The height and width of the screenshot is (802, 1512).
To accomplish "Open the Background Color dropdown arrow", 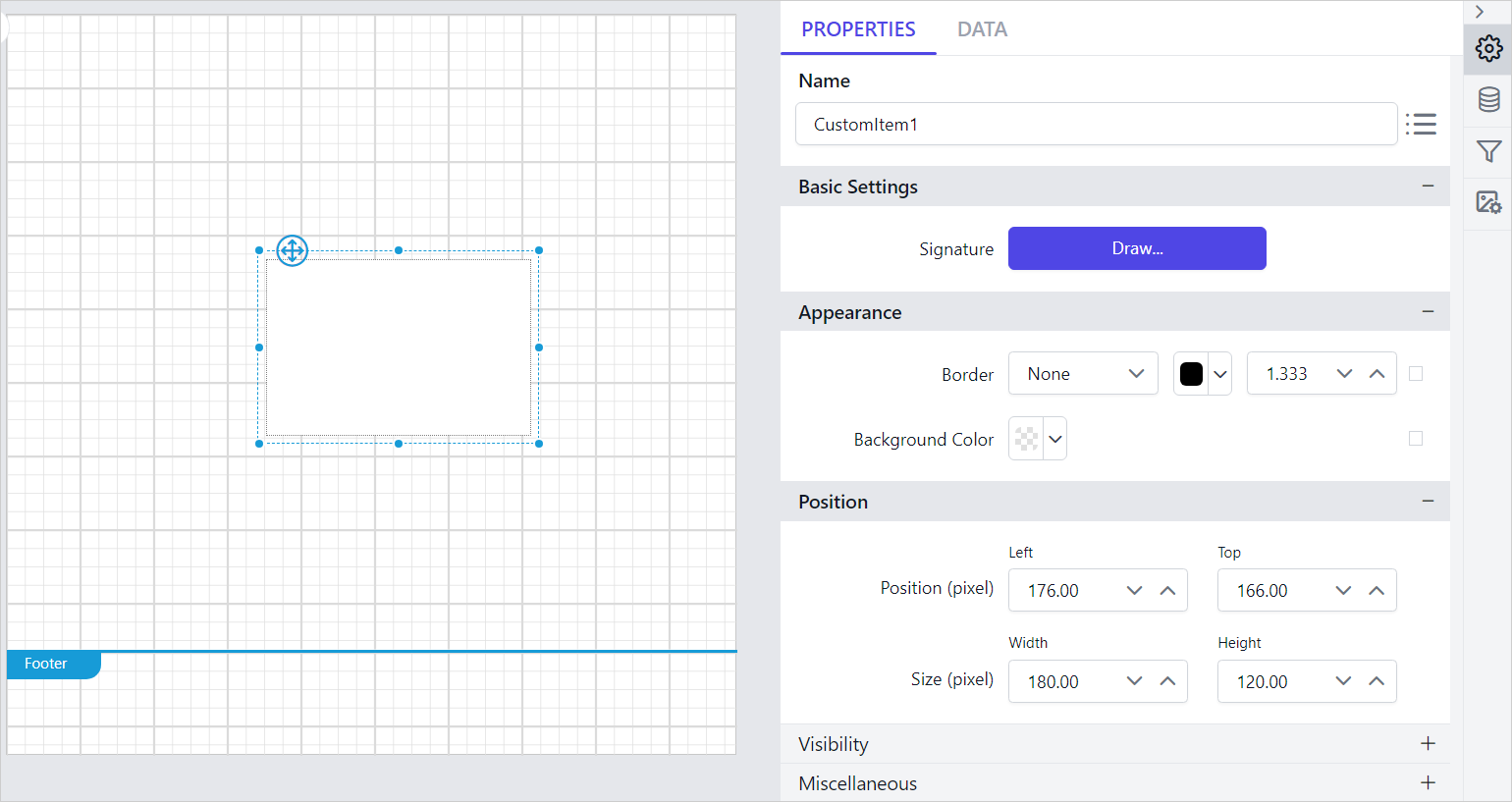I will pos(1055,439).
